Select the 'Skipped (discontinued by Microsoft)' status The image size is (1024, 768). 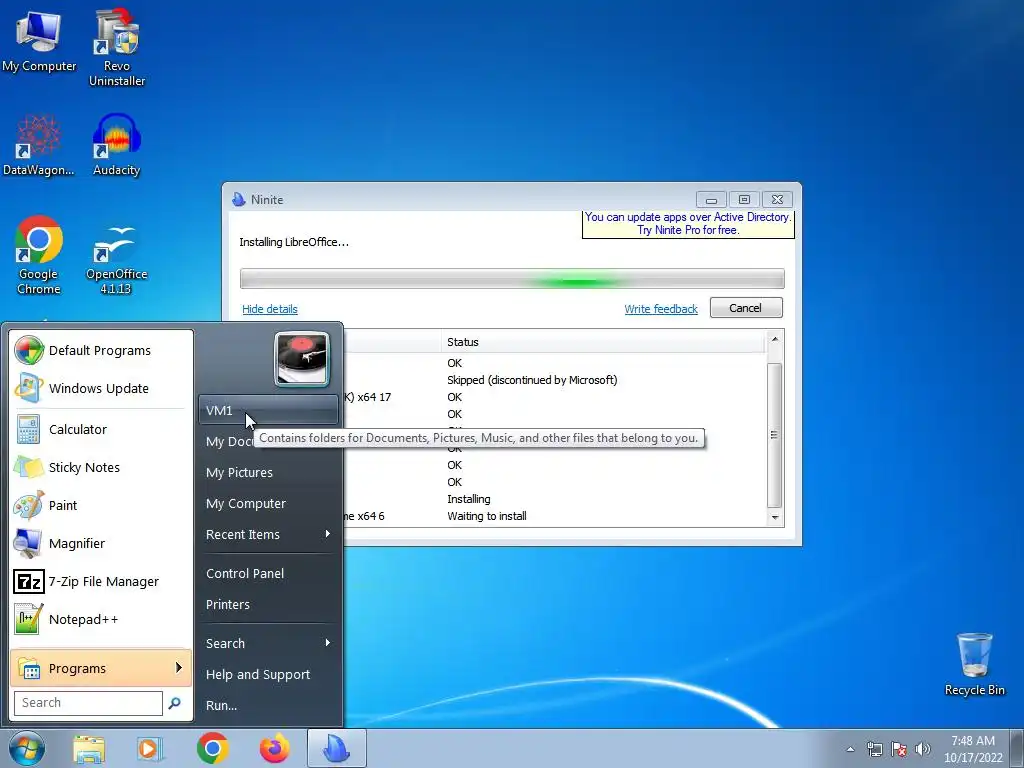tap(532, 380)
